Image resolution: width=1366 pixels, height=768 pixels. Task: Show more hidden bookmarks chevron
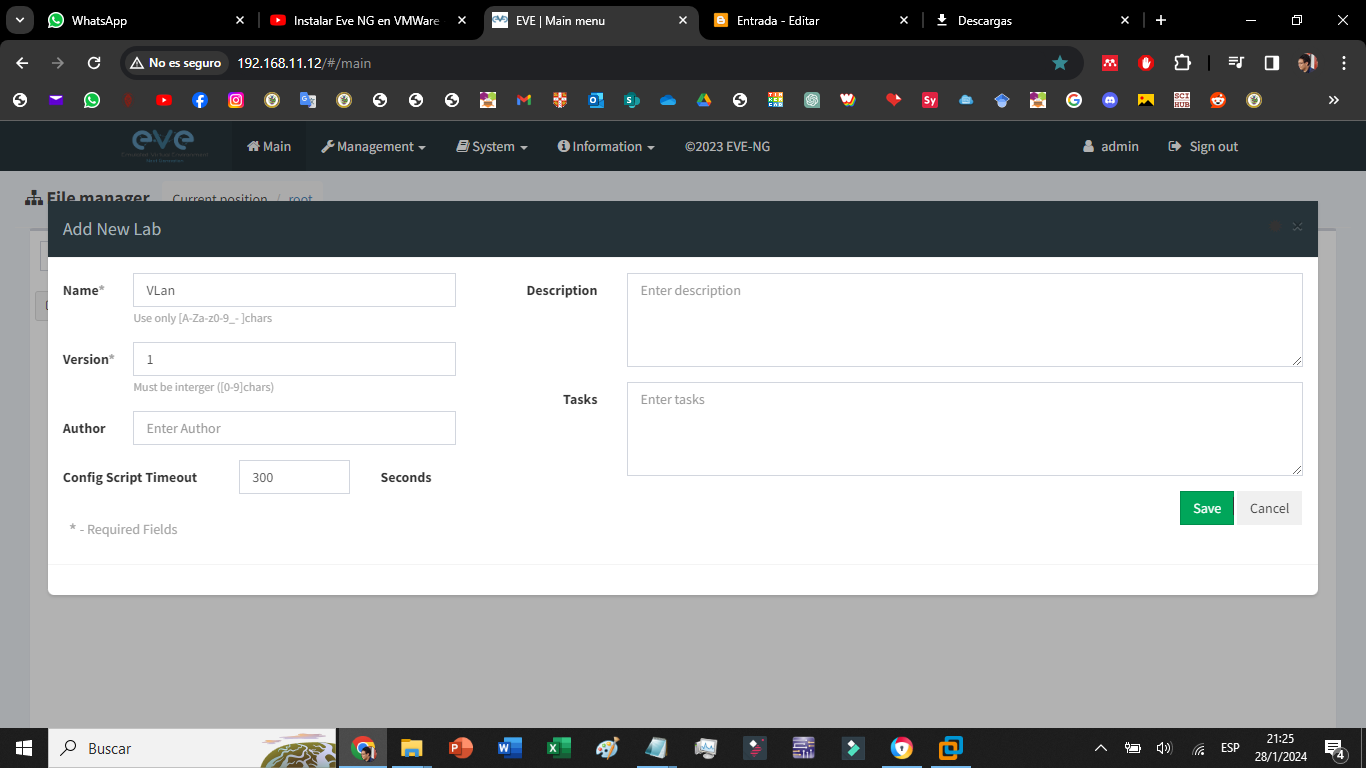1333,100
